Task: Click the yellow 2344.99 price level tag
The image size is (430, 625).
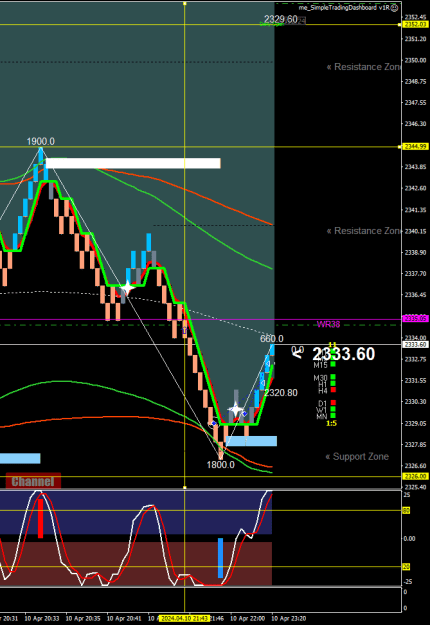Action: 415,147
